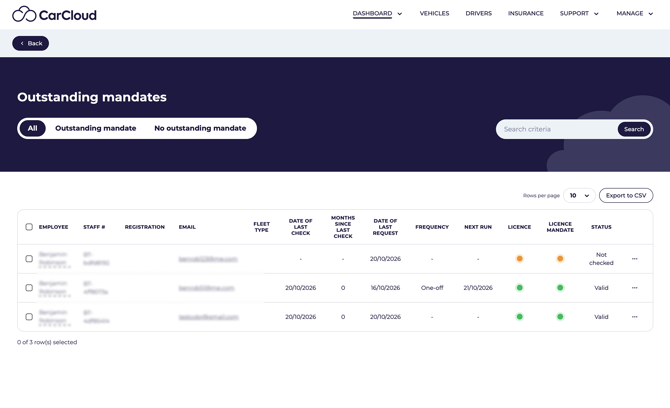This screenshot has width=670, height=408.
Task: Select the No outstanding mandate filter tab
Action: click(x=200, y=128)
